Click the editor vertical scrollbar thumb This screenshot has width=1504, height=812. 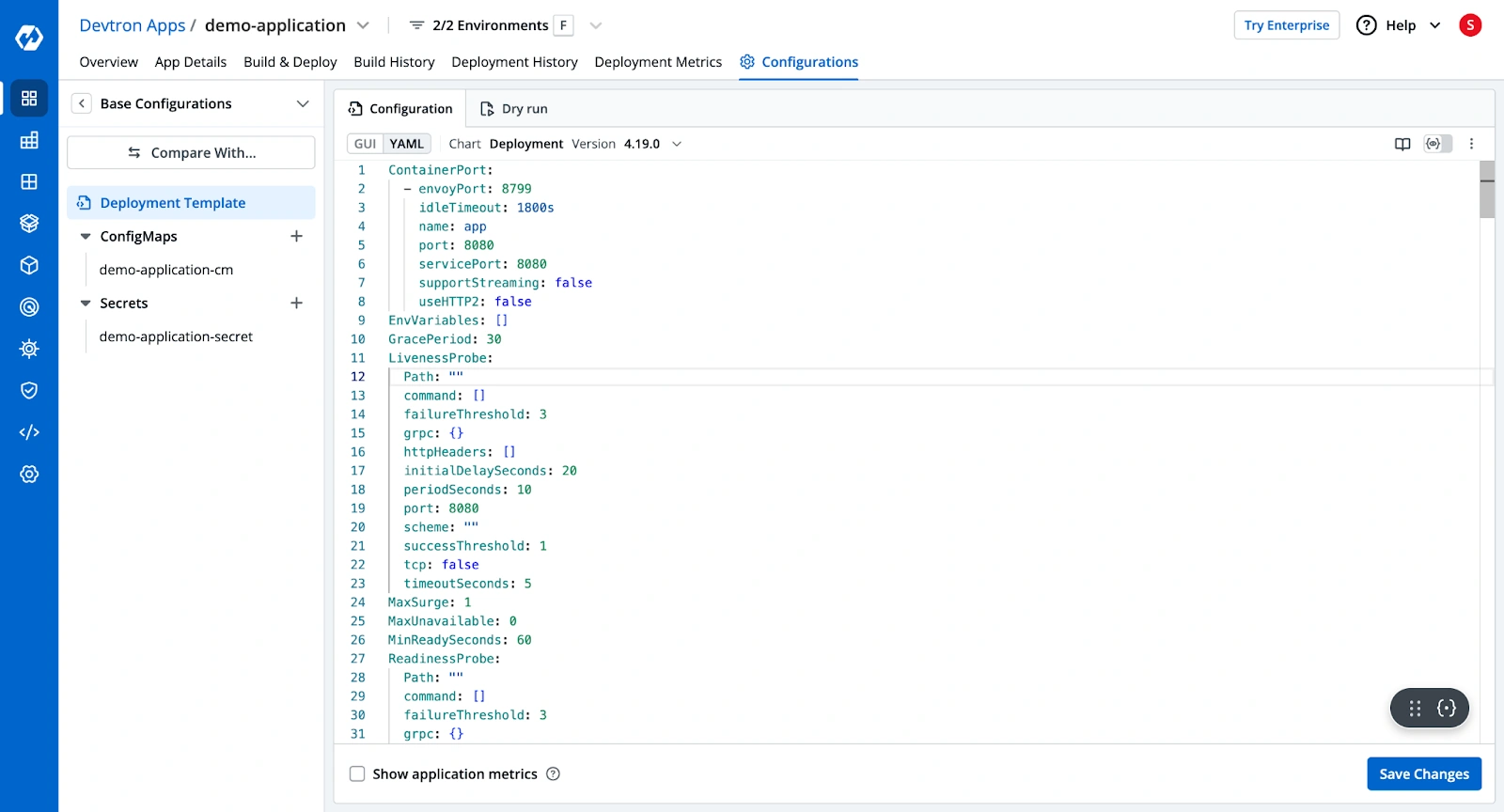coord(1487,189)
